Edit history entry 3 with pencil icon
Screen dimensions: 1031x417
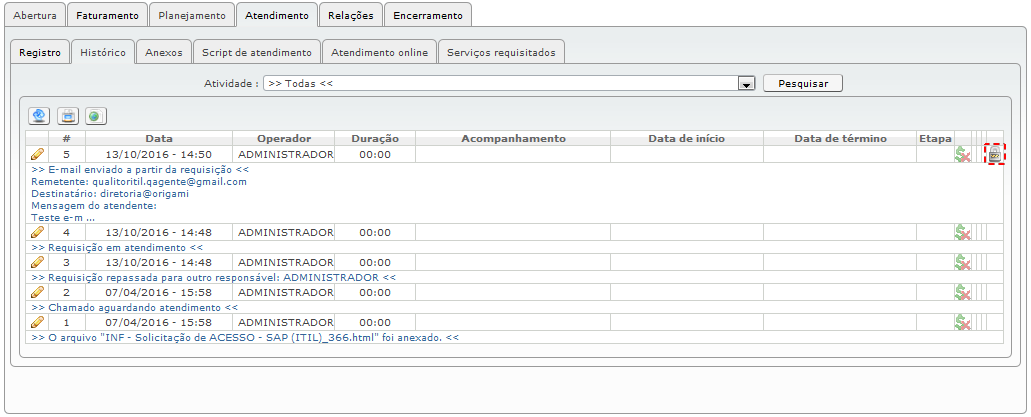coord(37,262)
